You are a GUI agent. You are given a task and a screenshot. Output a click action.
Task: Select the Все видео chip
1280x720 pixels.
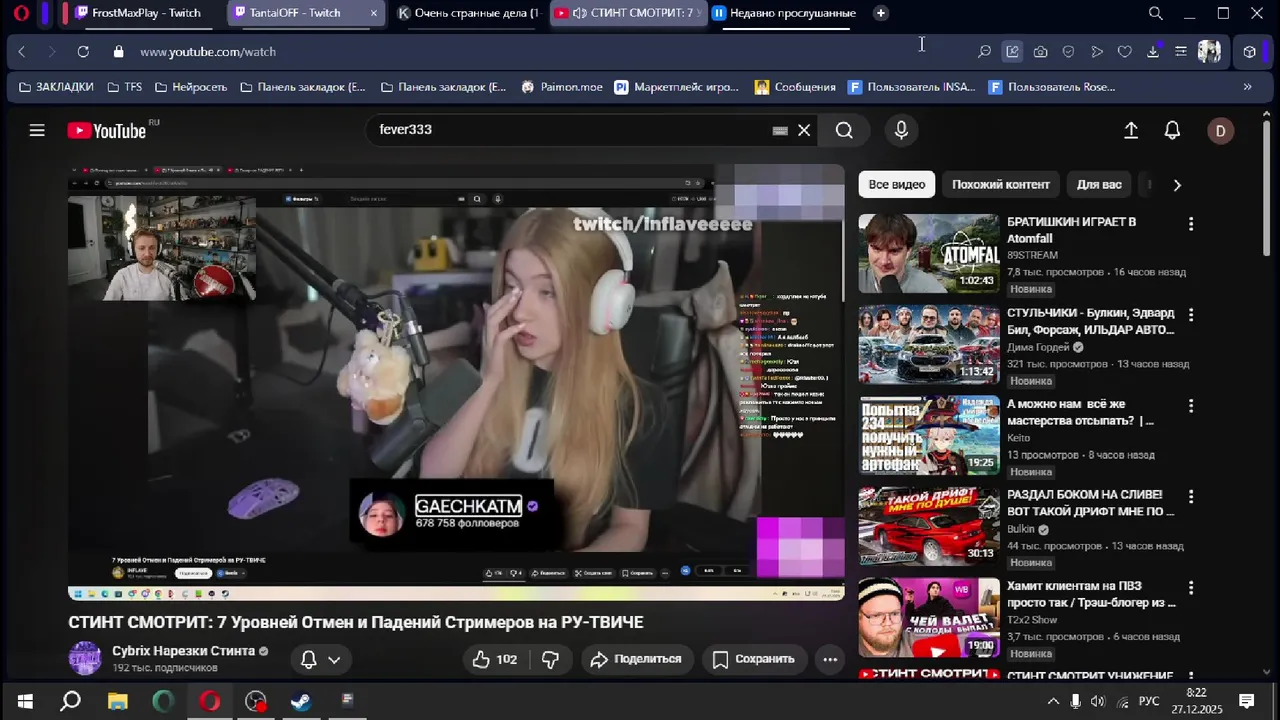[x=896, y=185]
